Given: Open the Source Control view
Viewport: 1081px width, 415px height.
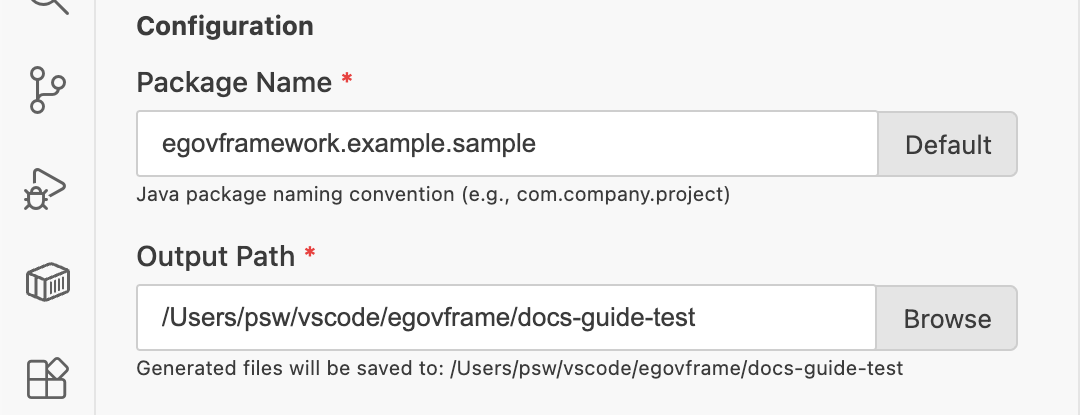Looking at the screenshot, I should point(47,90).
